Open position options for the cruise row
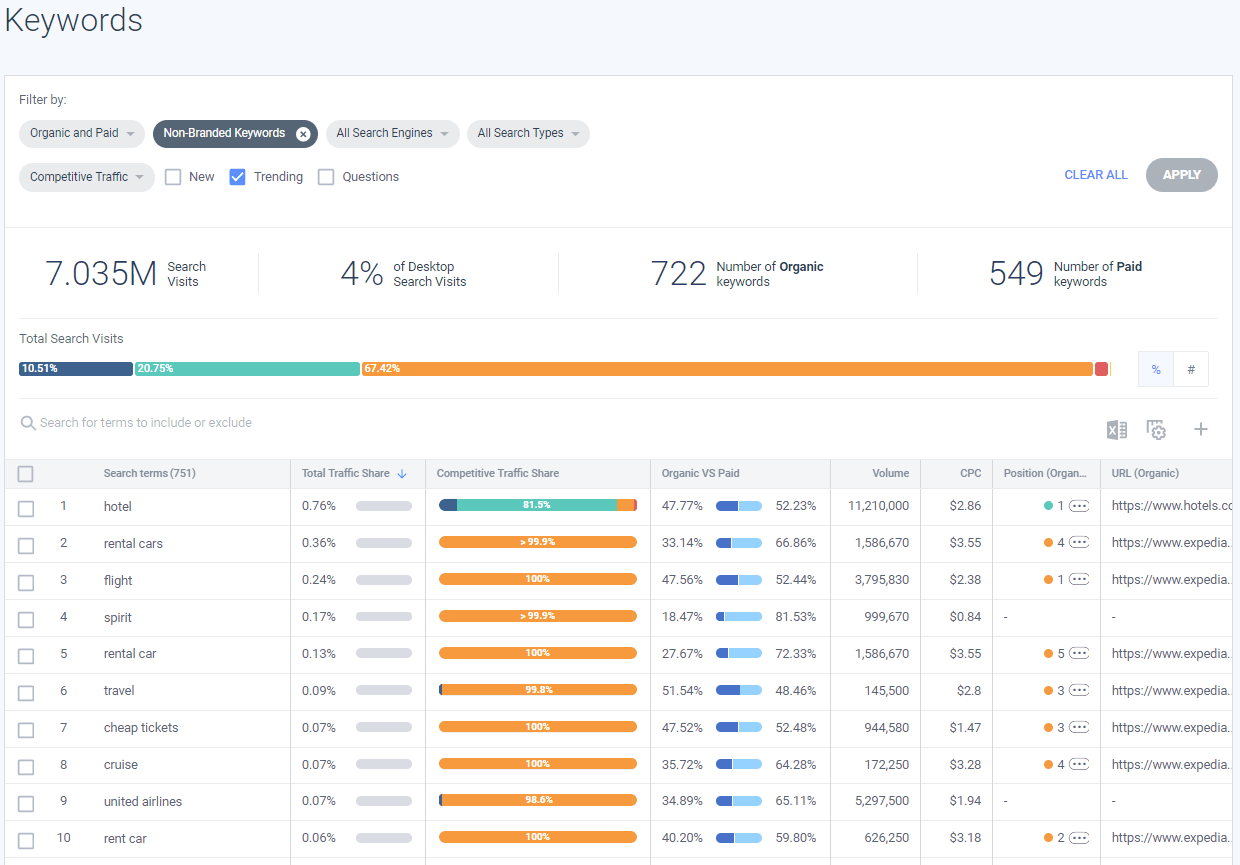 pyautogui.click(x=1078, y=765)
